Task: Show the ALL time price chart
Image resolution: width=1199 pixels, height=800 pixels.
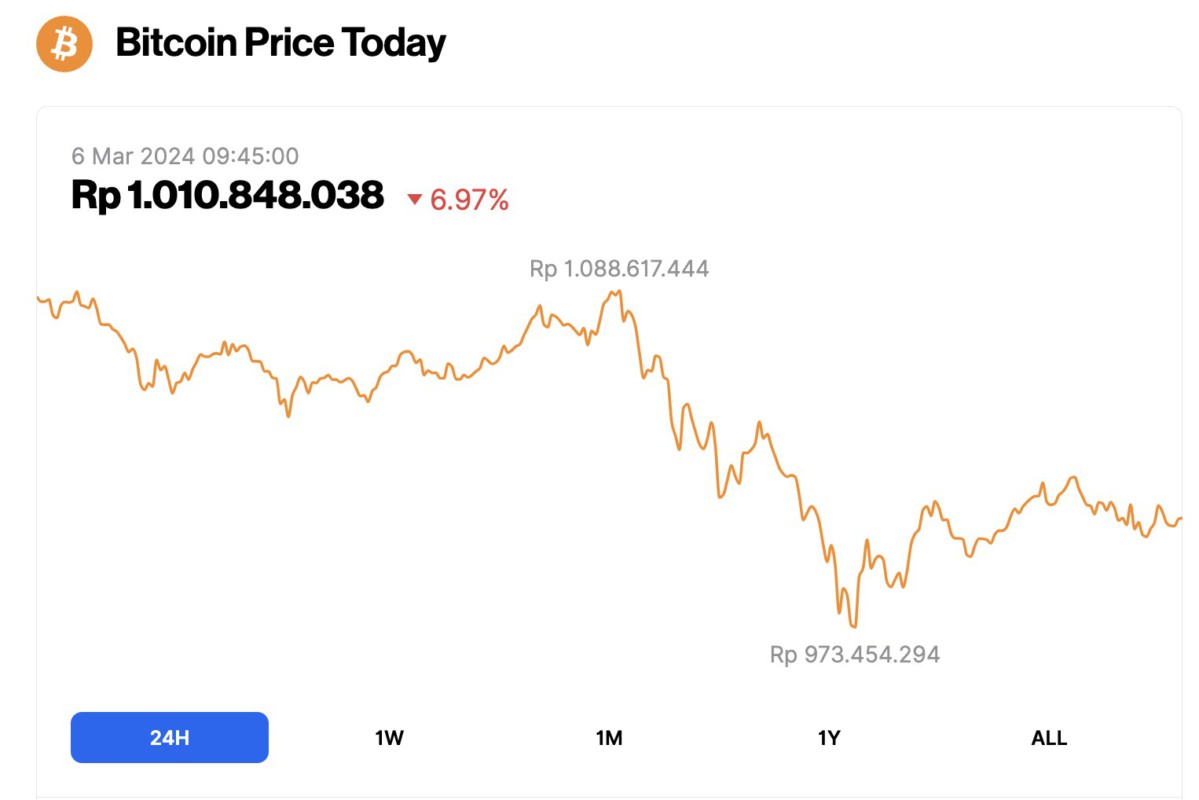Action: coord(1048,737)
